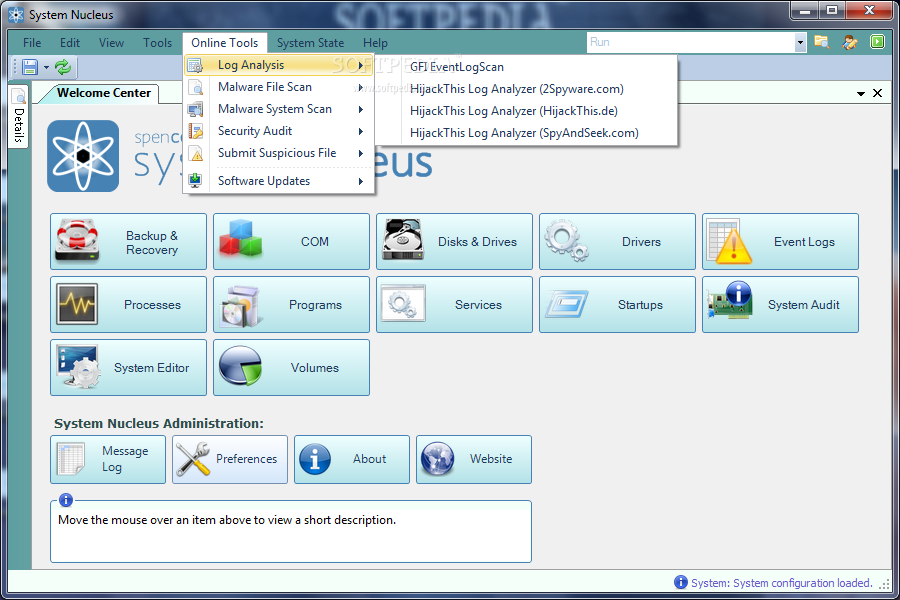
Task: Click the Services gear window icon
Action: coord(404,303)
